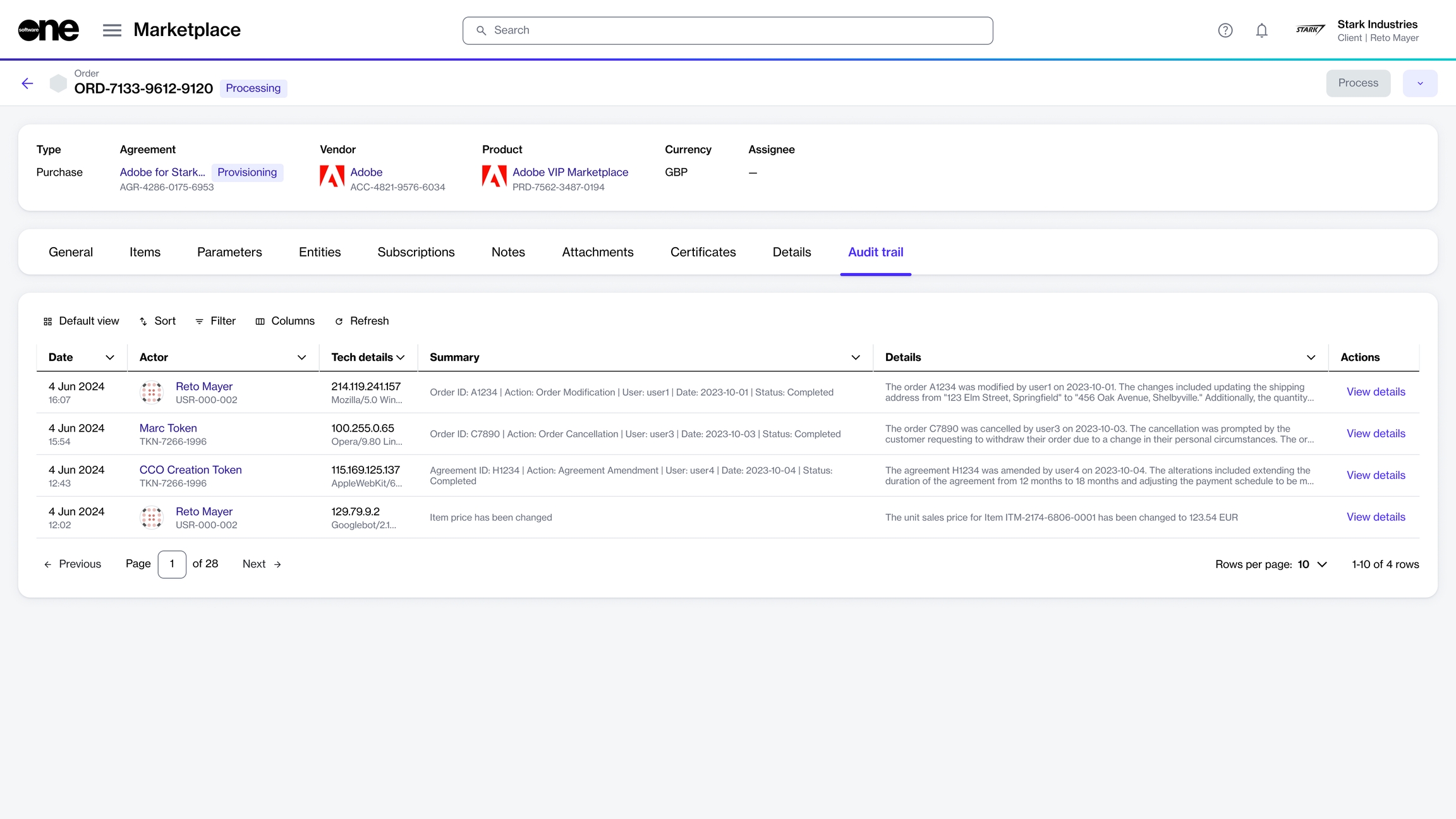This screenshot has width=1456, height=819.
Task: Click the page number input field
Action: click(x=172, y=564)
